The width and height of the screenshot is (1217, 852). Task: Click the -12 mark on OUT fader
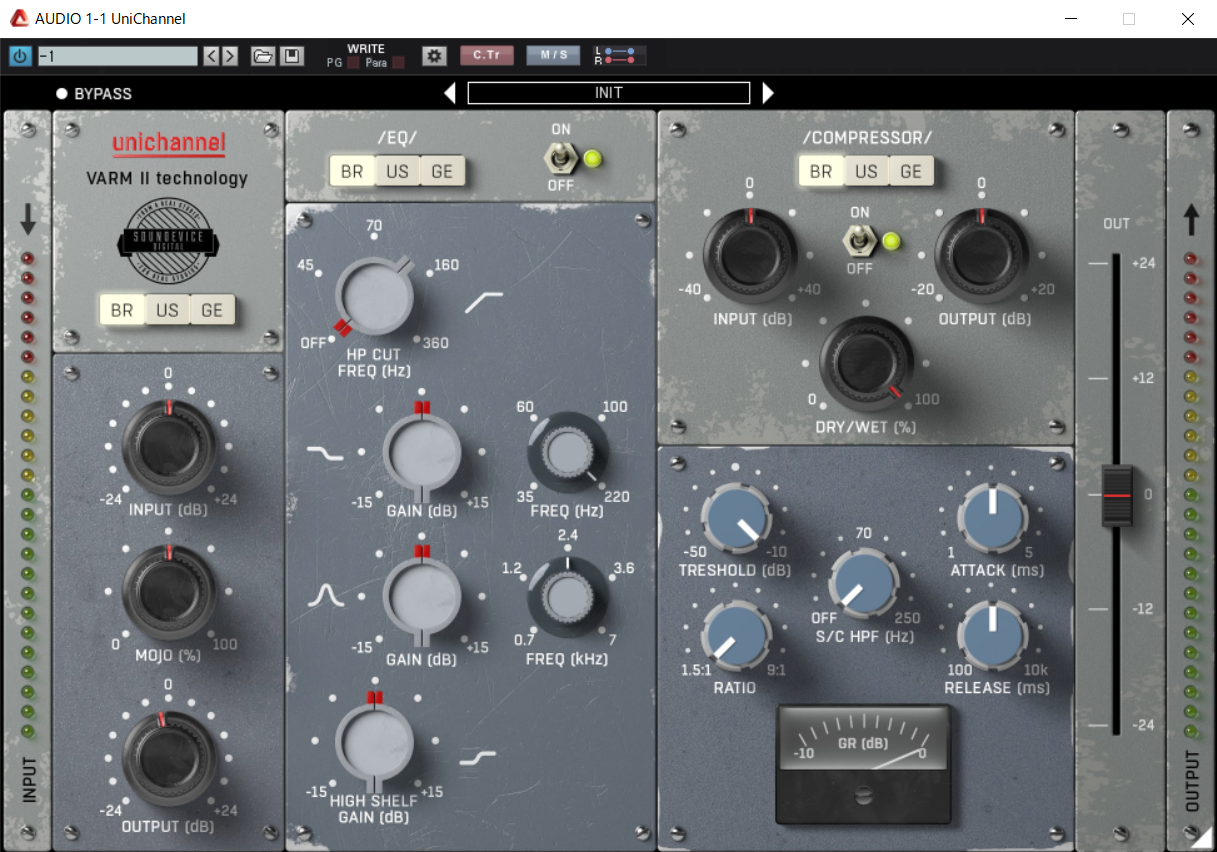1143,609
